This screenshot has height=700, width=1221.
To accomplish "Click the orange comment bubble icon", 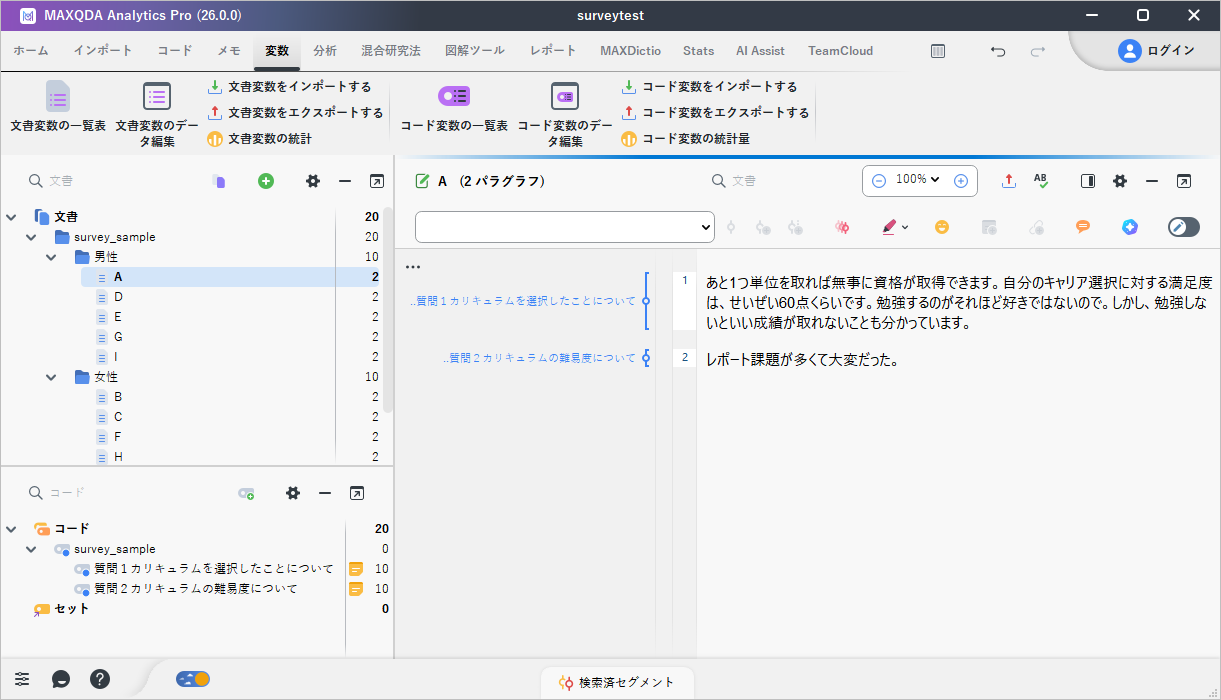I will (x=1082, y=227).
